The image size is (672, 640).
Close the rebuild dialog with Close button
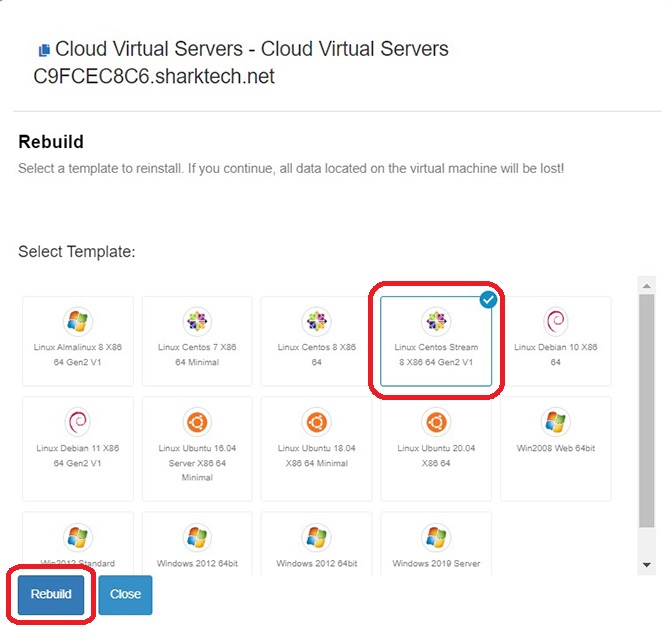click(125, 595)
